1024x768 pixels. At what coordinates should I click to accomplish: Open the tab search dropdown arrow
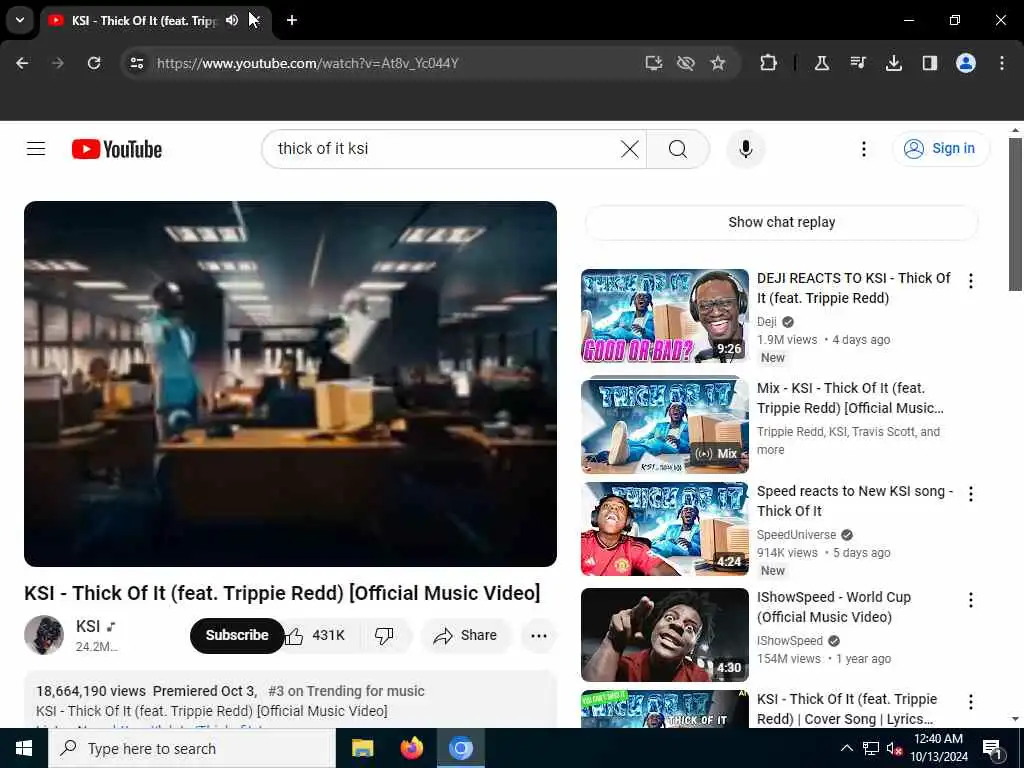pyautogui.click(x=20, y=20)
